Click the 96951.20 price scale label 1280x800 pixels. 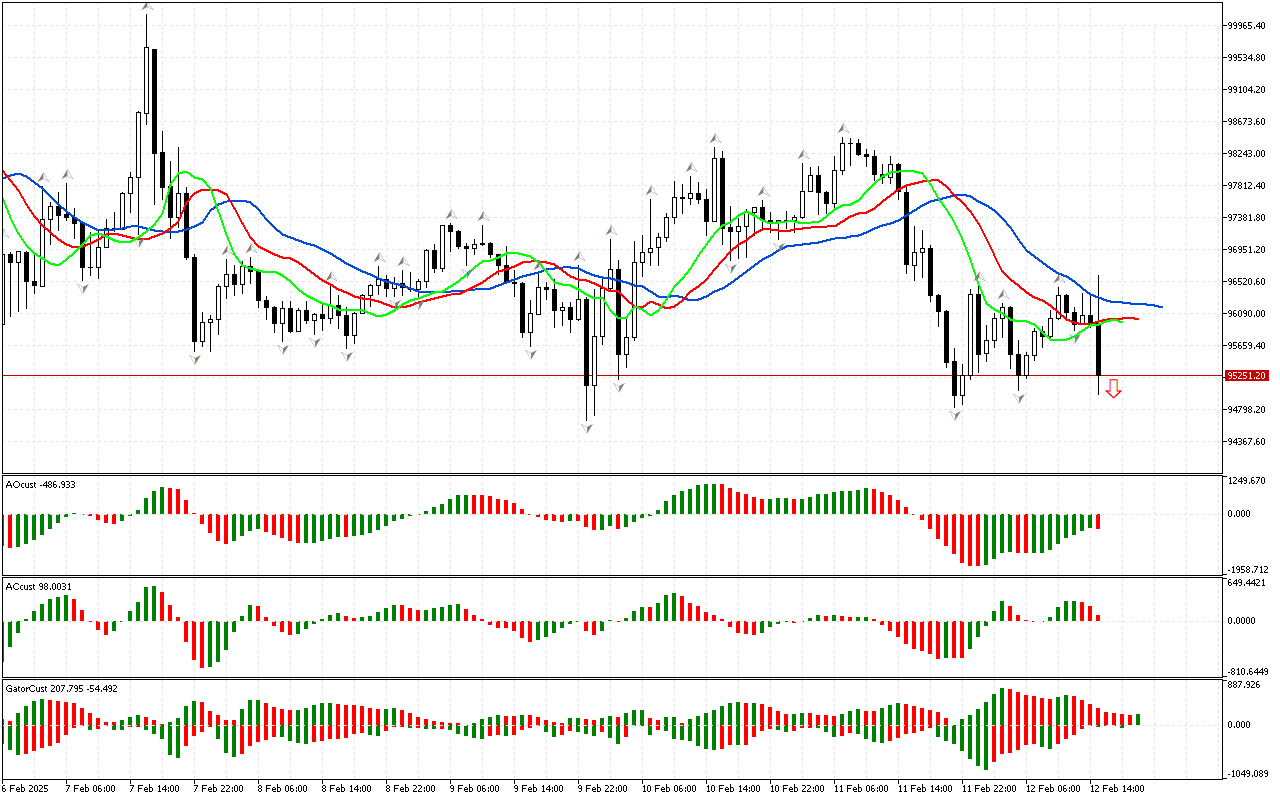pyautogui.click(x=1246, y=250)
